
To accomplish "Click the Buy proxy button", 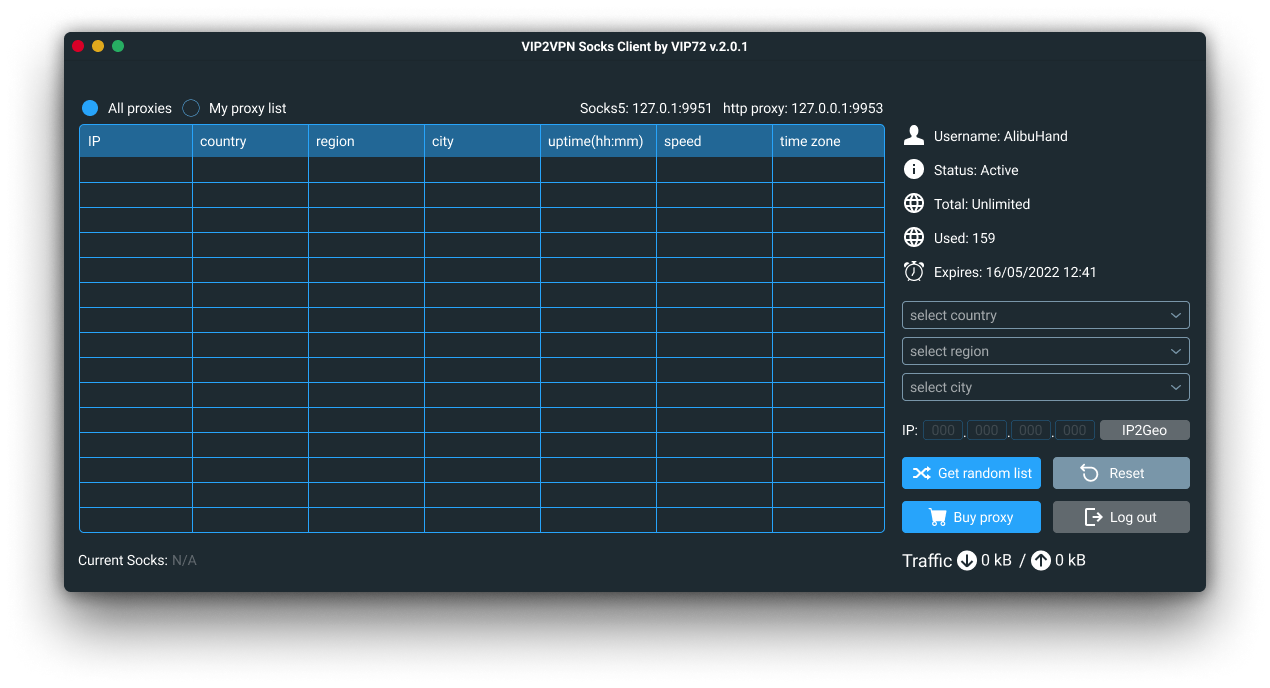I will [x=971, y=517].
